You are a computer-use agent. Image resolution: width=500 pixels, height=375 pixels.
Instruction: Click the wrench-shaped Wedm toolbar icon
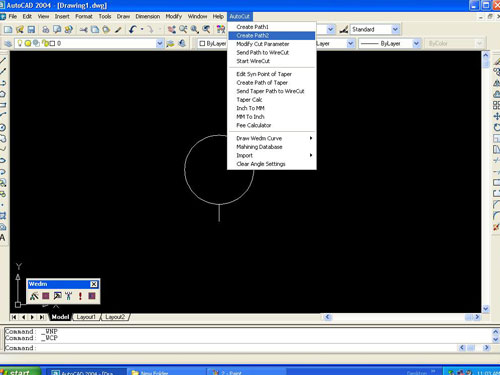pos(69,296)
